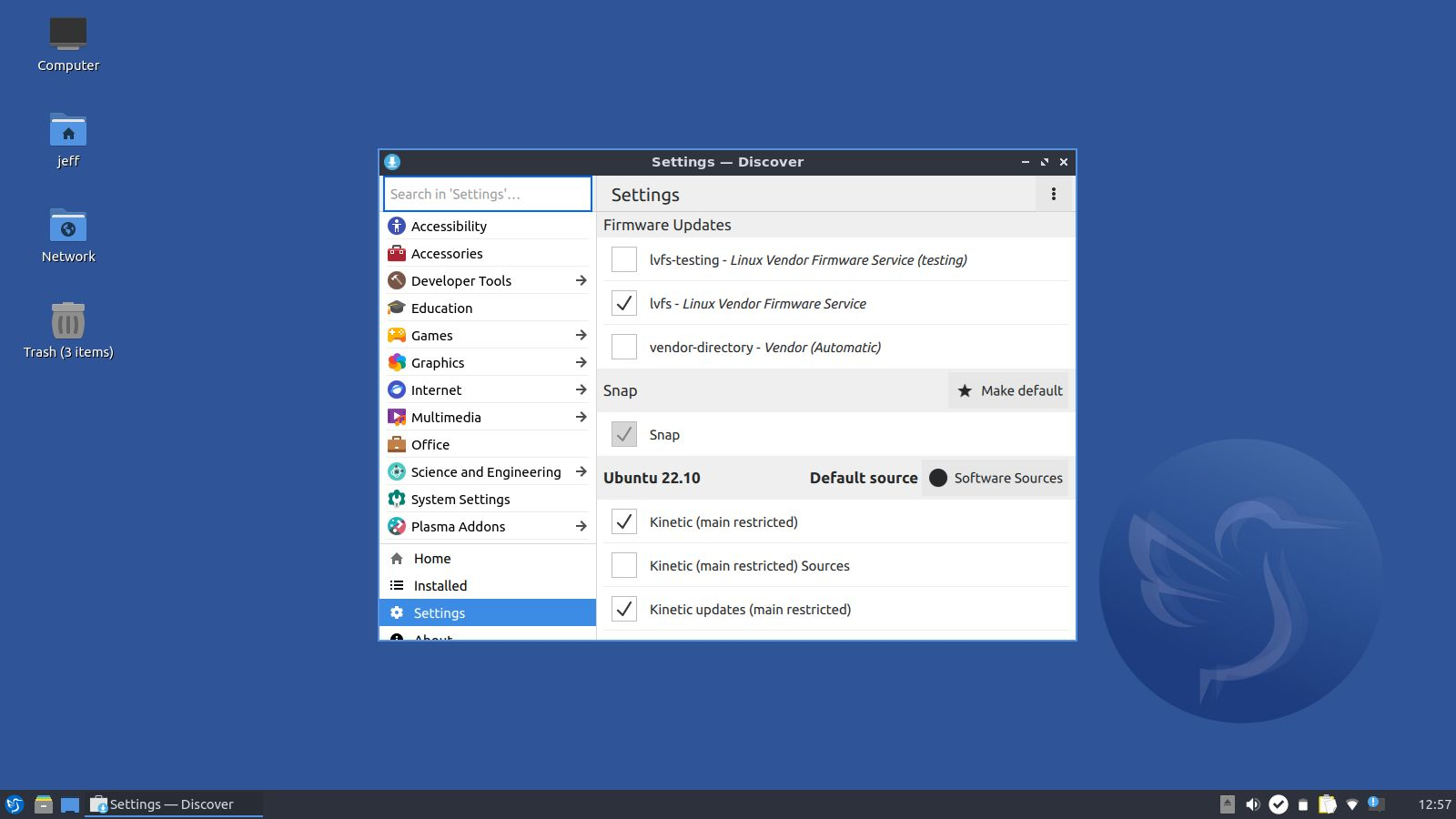Enable the vendor-directory source checkbox
Image resolution: width=1456 pixels, height=819 pixels.
coord(624,347)
